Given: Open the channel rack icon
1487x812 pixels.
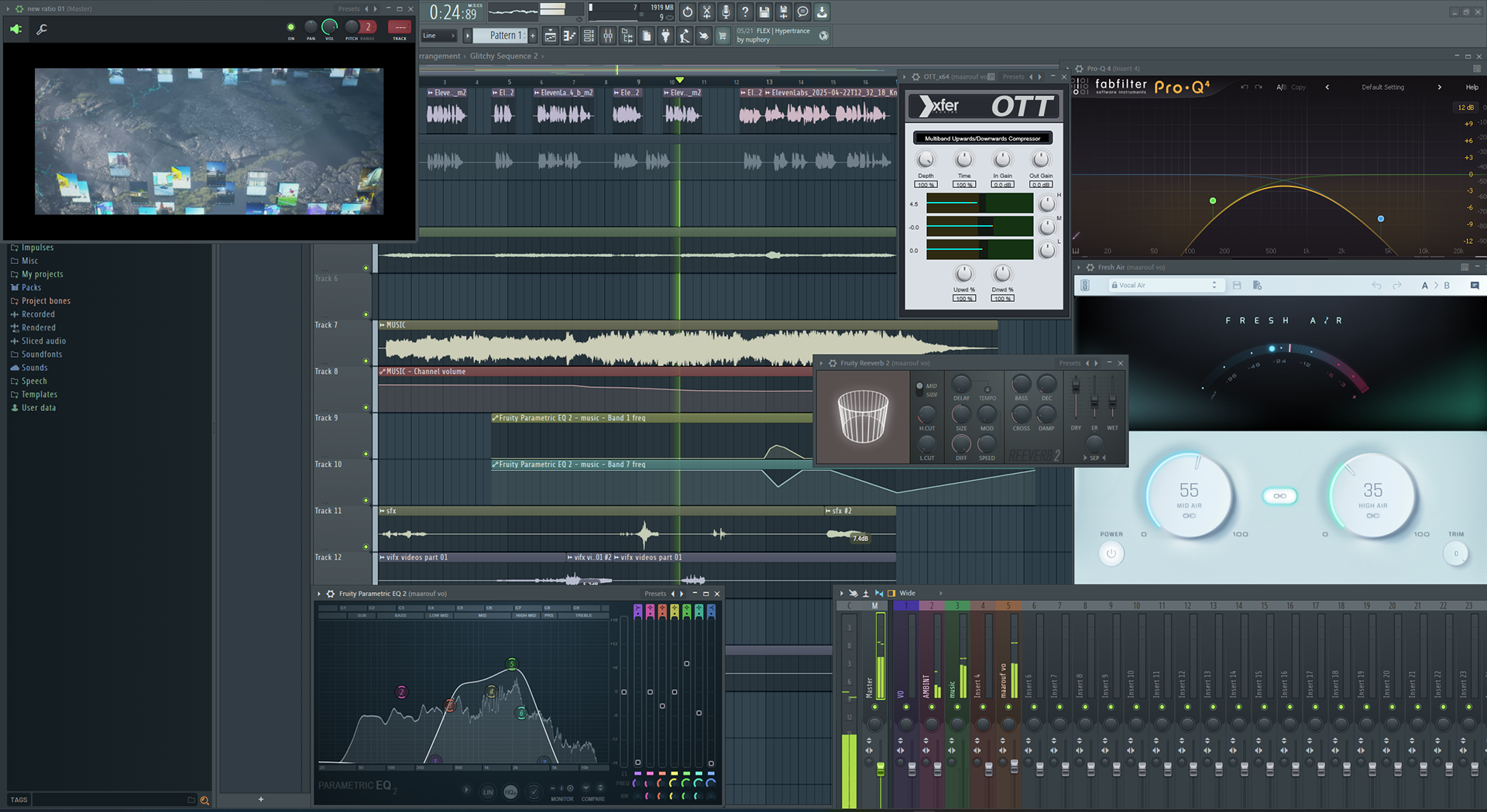Looking at the screenshot, I should pos(589,36).
